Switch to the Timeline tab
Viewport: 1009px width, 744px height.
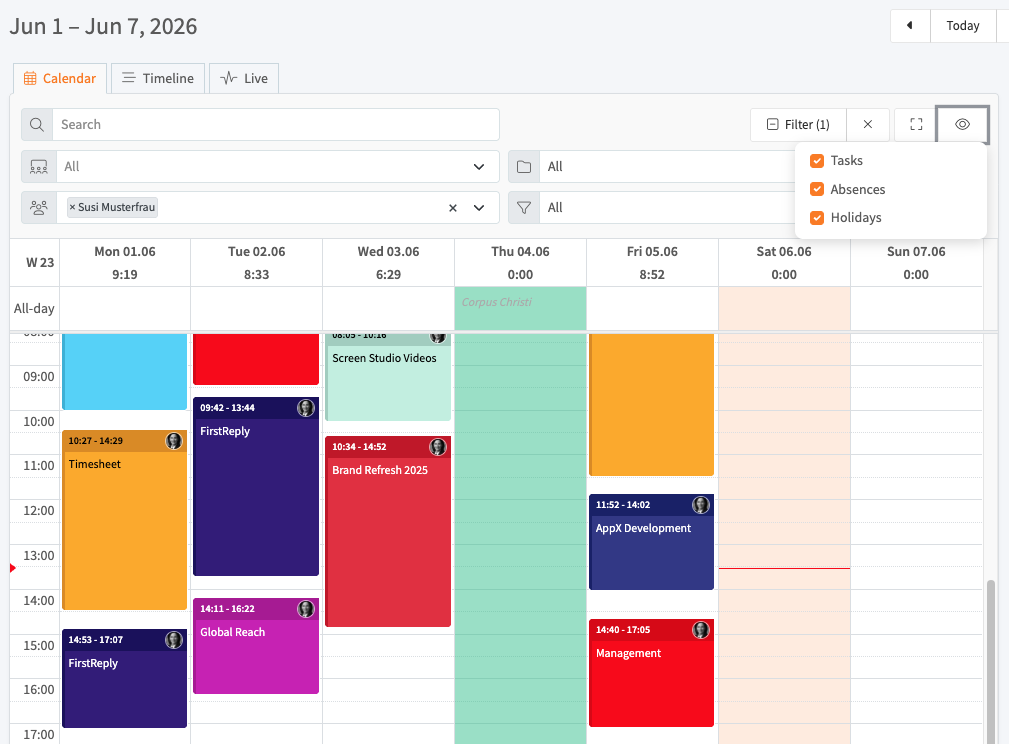(158, 79)
